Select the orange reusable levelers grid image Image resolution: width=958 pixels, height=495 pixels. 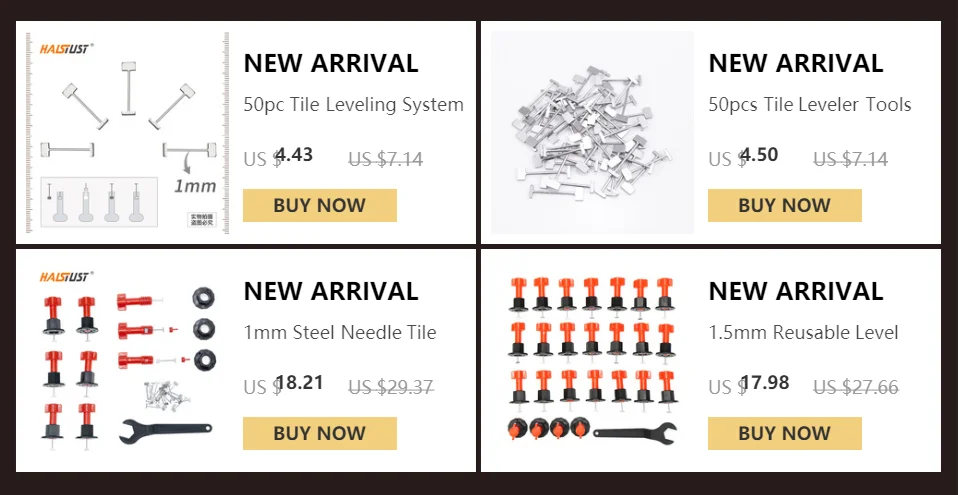(592, 361)
